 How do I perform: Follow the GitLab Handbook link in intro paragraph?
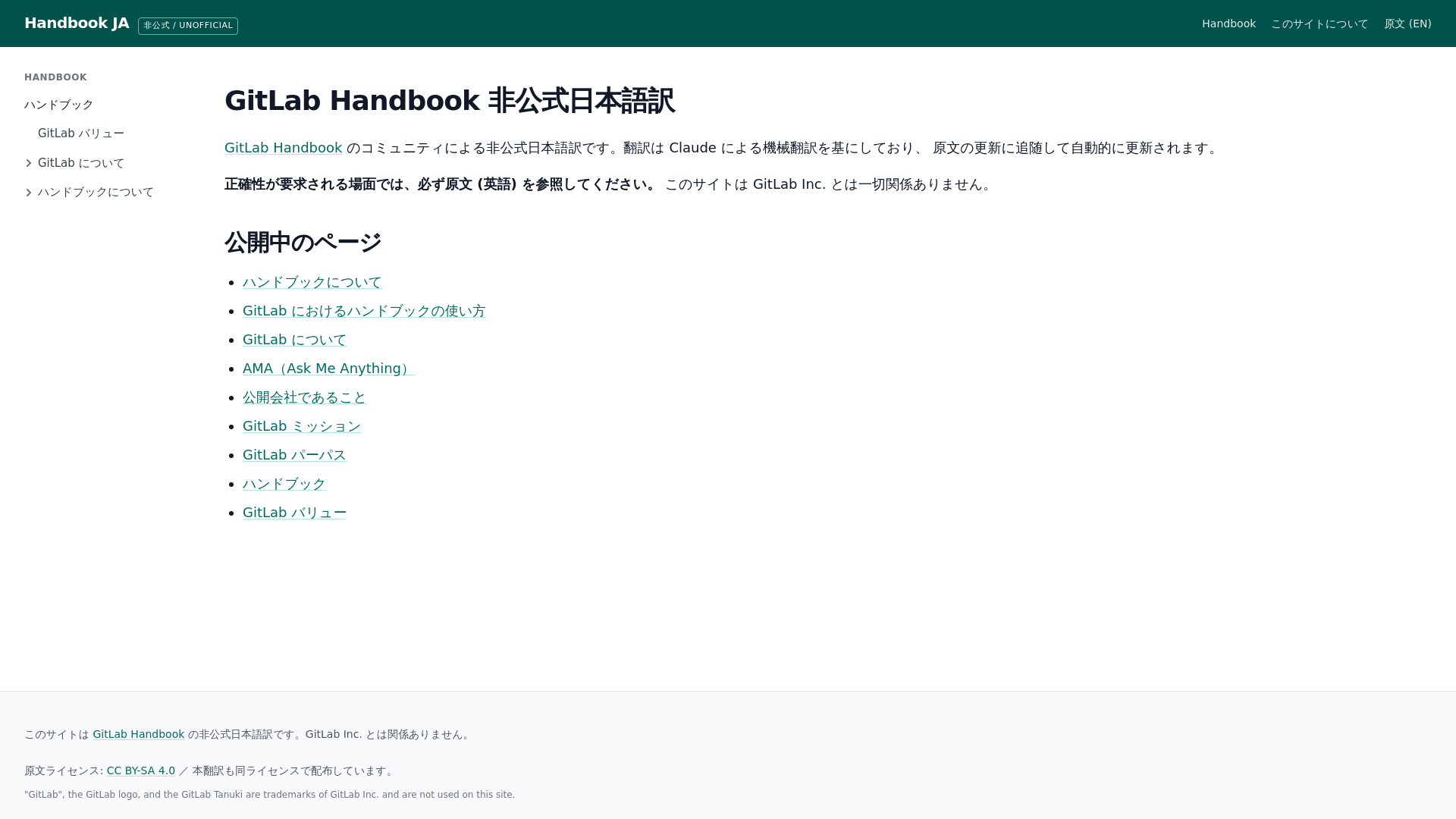point(283,148)
